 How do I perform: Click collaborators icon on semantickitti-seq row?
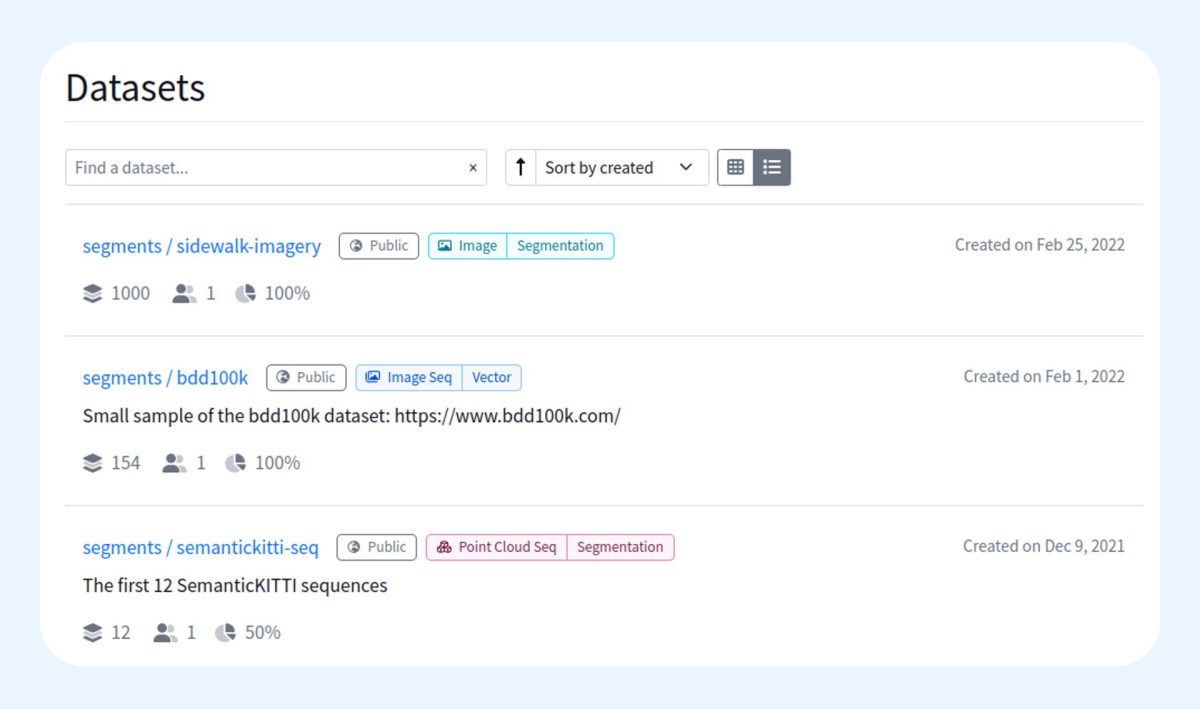165,633
